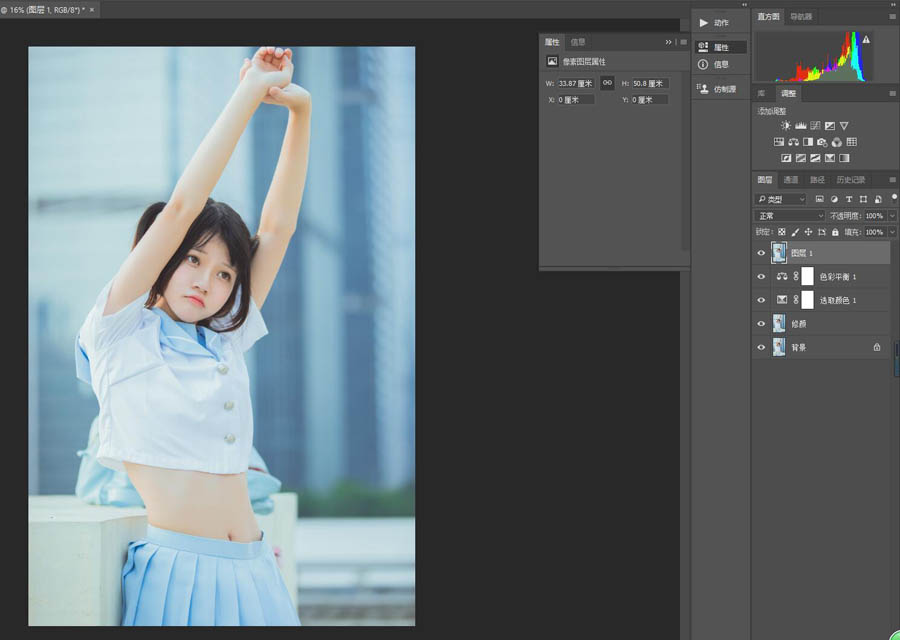This screenshot has height=640, width=900.
Task: Open the blend mode dropdown showing 正常
Action: click(790, 216)
